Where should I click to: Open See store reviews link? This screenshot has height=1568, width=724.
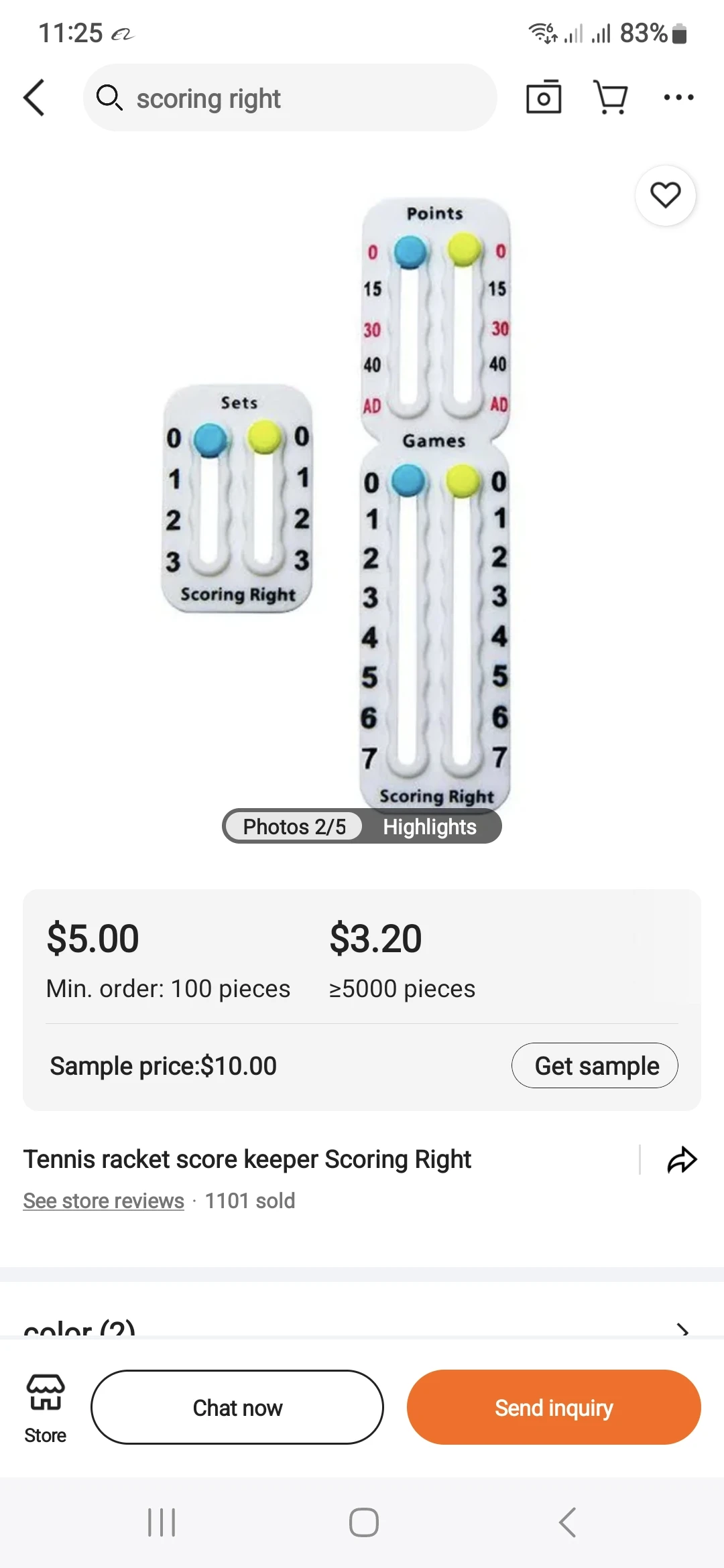pyautogui.click(x=104, y=1201)
